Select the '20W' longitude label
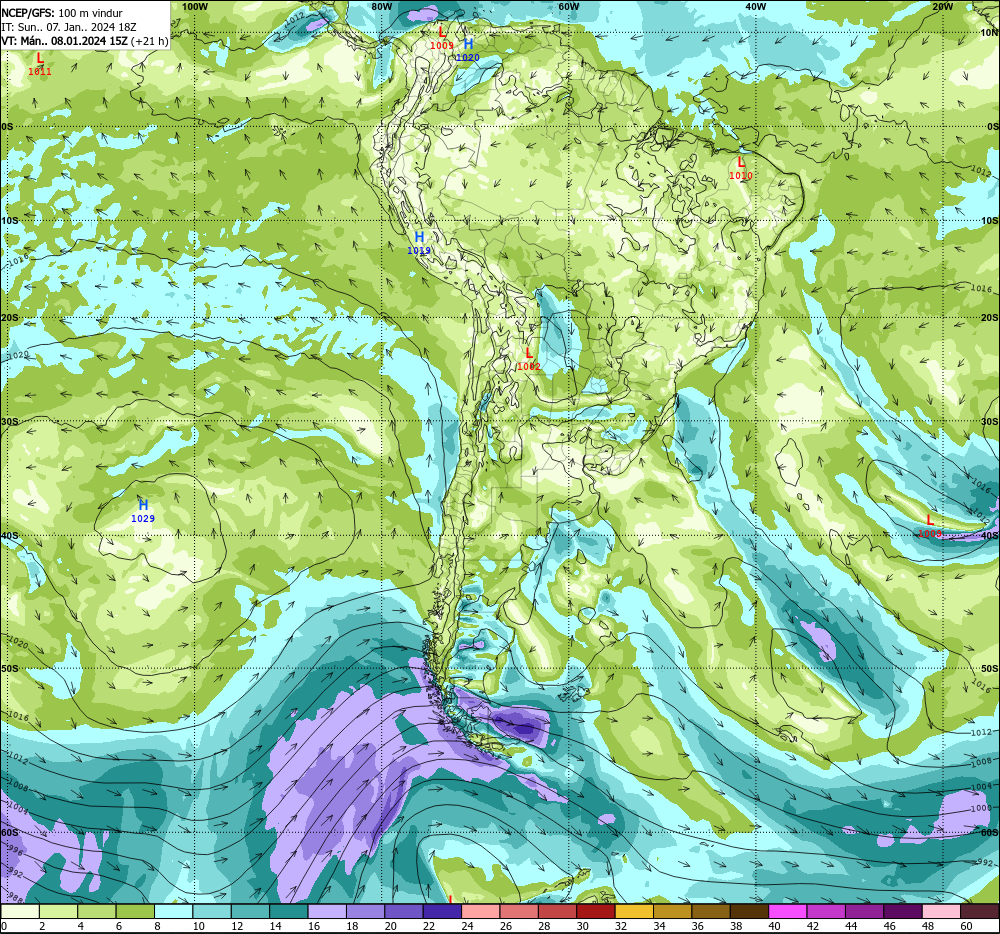The width and height of the screenshot is (1000, 934). 942,6
